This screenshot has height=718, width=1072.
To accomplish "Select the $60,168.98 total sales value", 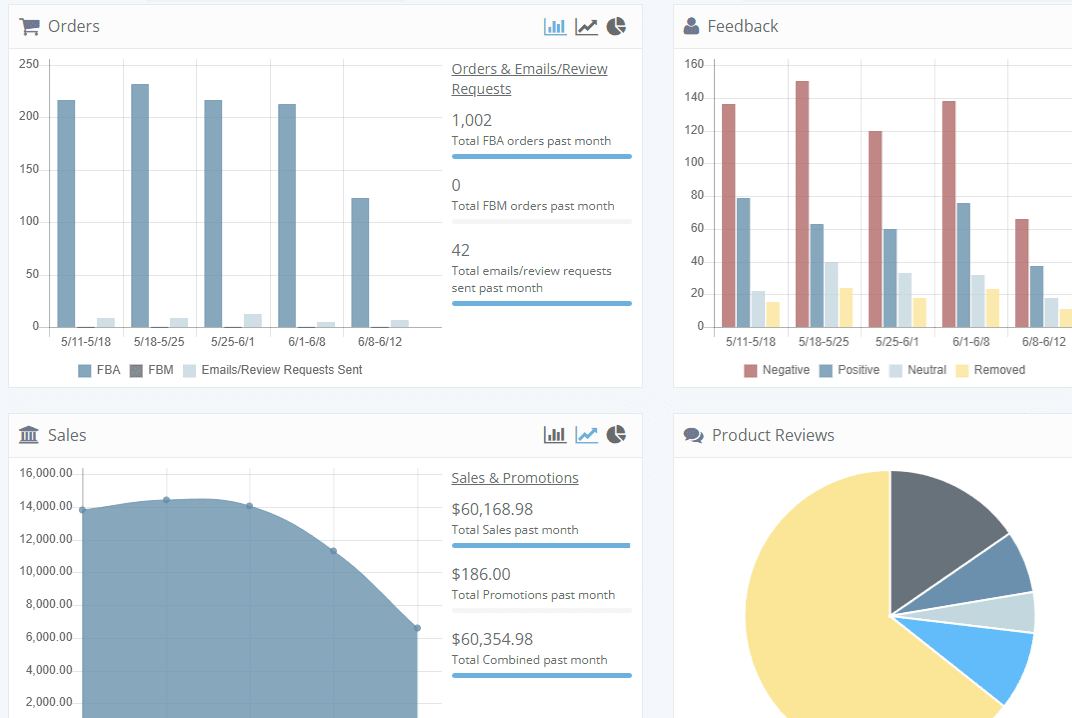I will [492, 509].
